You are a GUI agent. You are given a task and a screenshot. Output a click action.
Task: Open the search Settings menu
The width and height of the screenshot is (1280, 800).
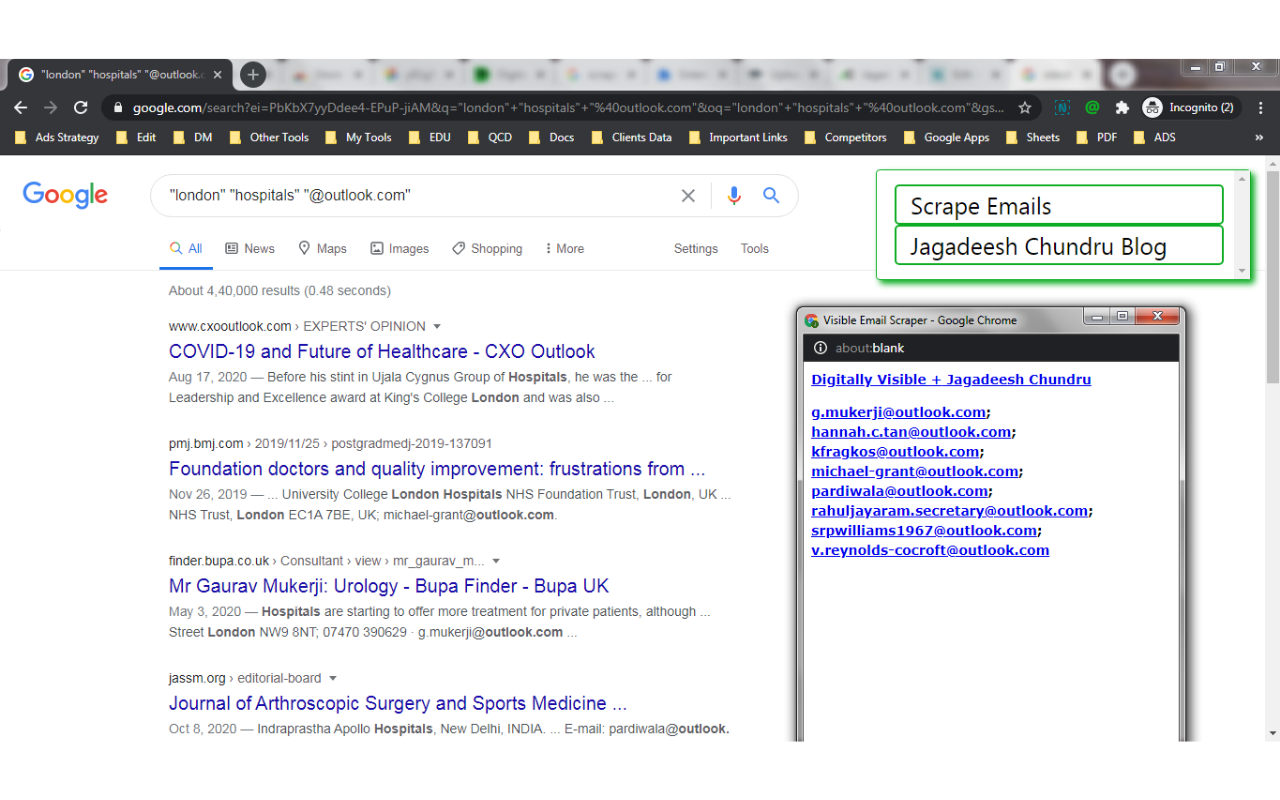pyautogui.click(x=696, y=249)
